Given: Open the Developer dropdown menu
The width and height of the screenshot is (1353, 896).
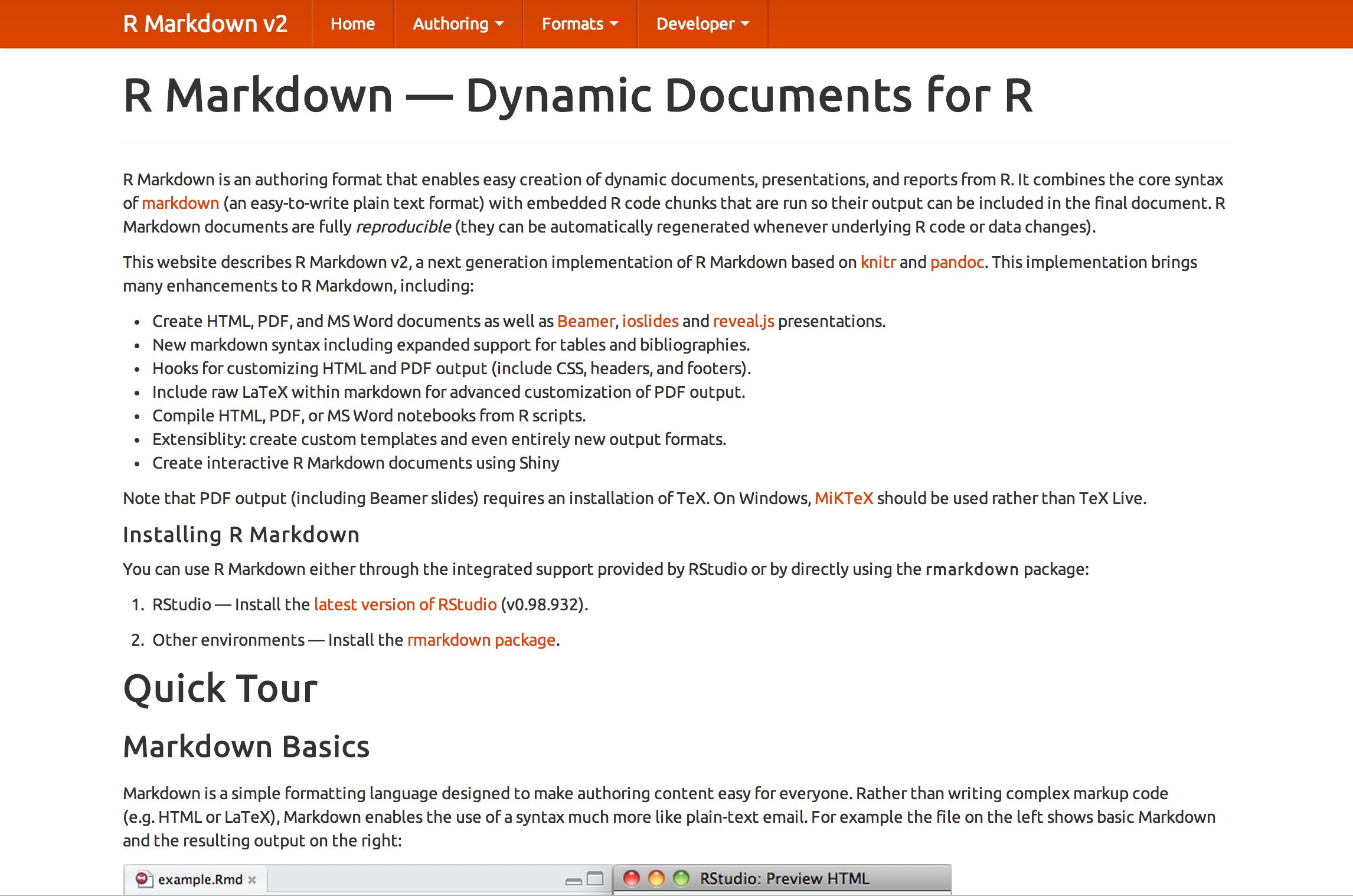Looking at the screenshot, I should tap(702, 24).
